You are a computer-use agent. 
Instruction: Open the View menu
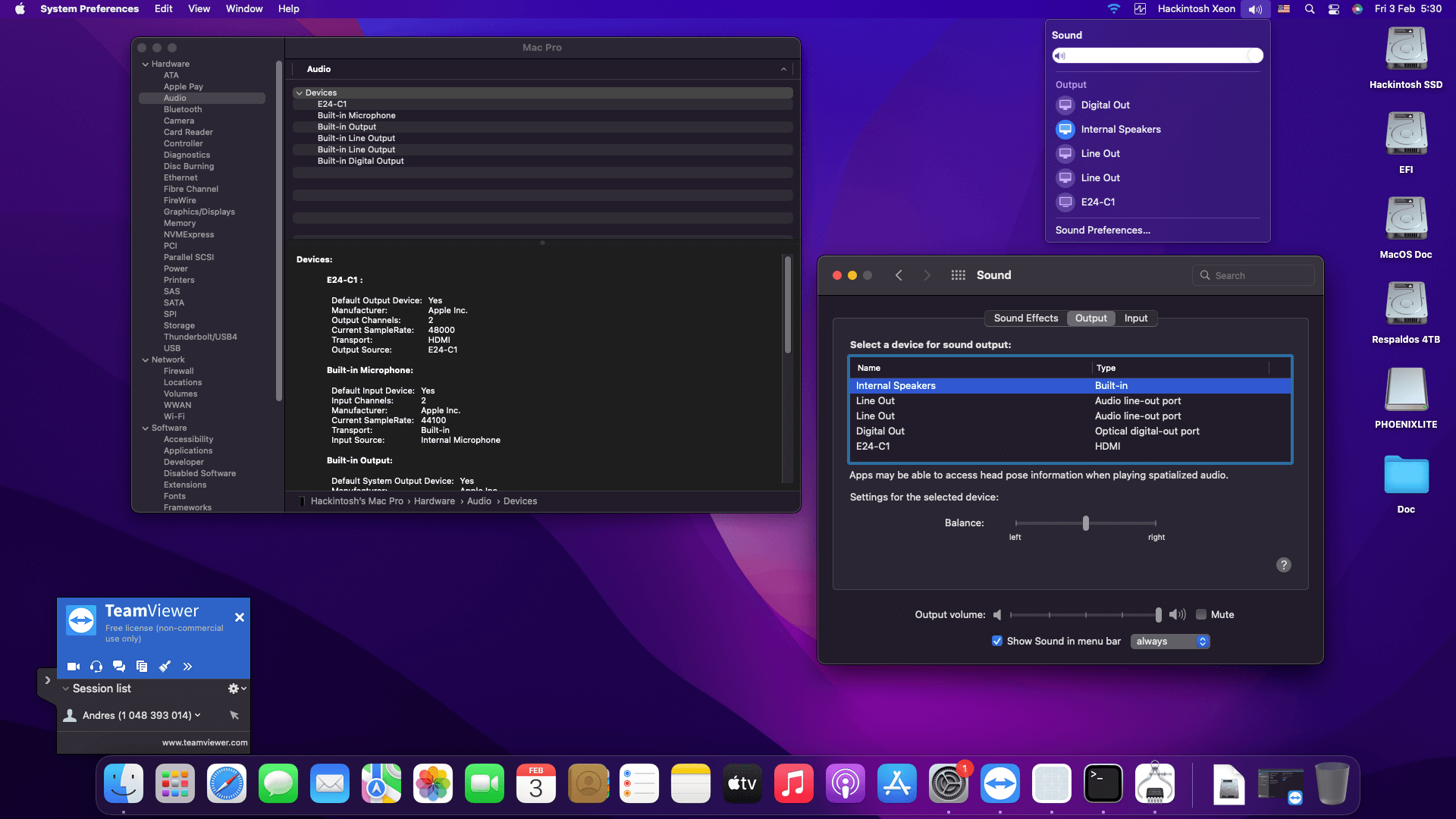[x=199, y=9]
